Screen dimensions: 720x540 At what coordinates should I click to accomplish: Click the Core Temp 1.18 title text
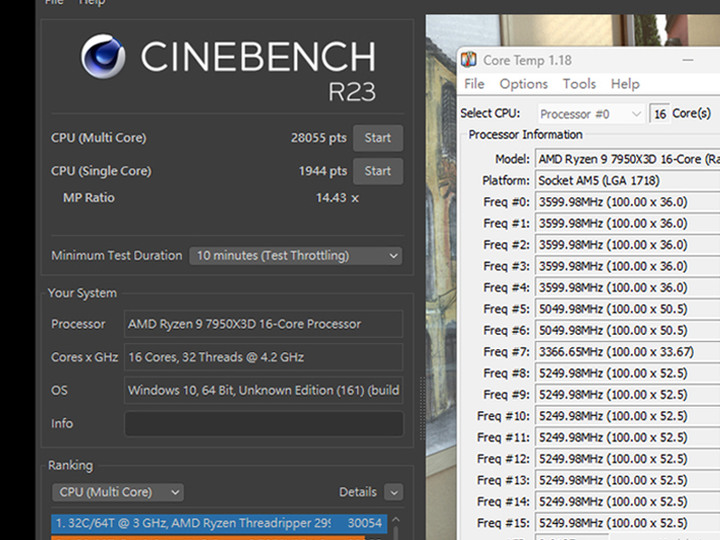pyautogui.click(x=527, y=60)
